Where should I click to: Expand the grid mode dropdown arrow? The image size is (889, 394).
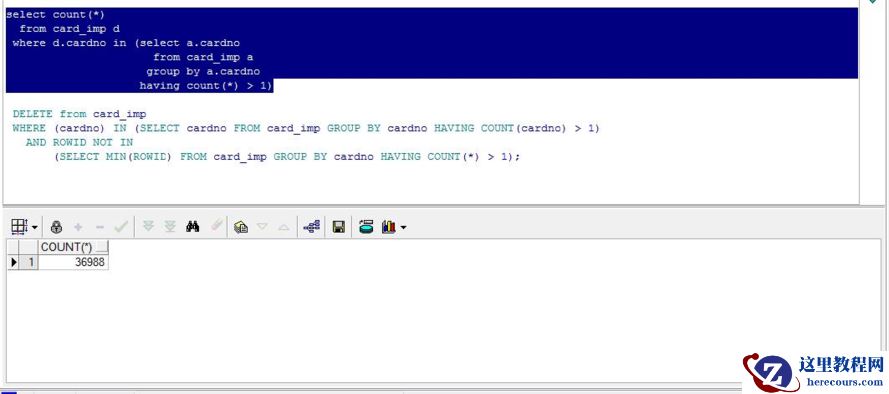coord(35,228)
